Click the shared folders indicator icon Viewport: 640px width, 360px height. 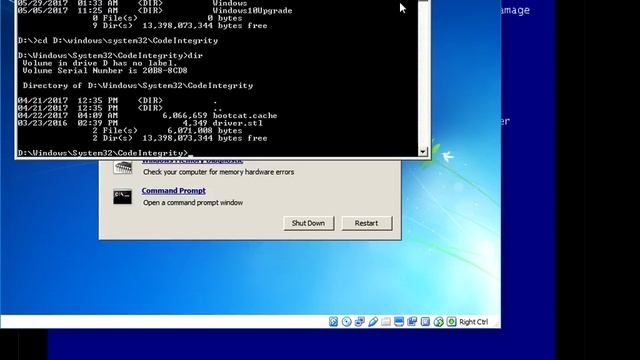[x=386, y=322]
